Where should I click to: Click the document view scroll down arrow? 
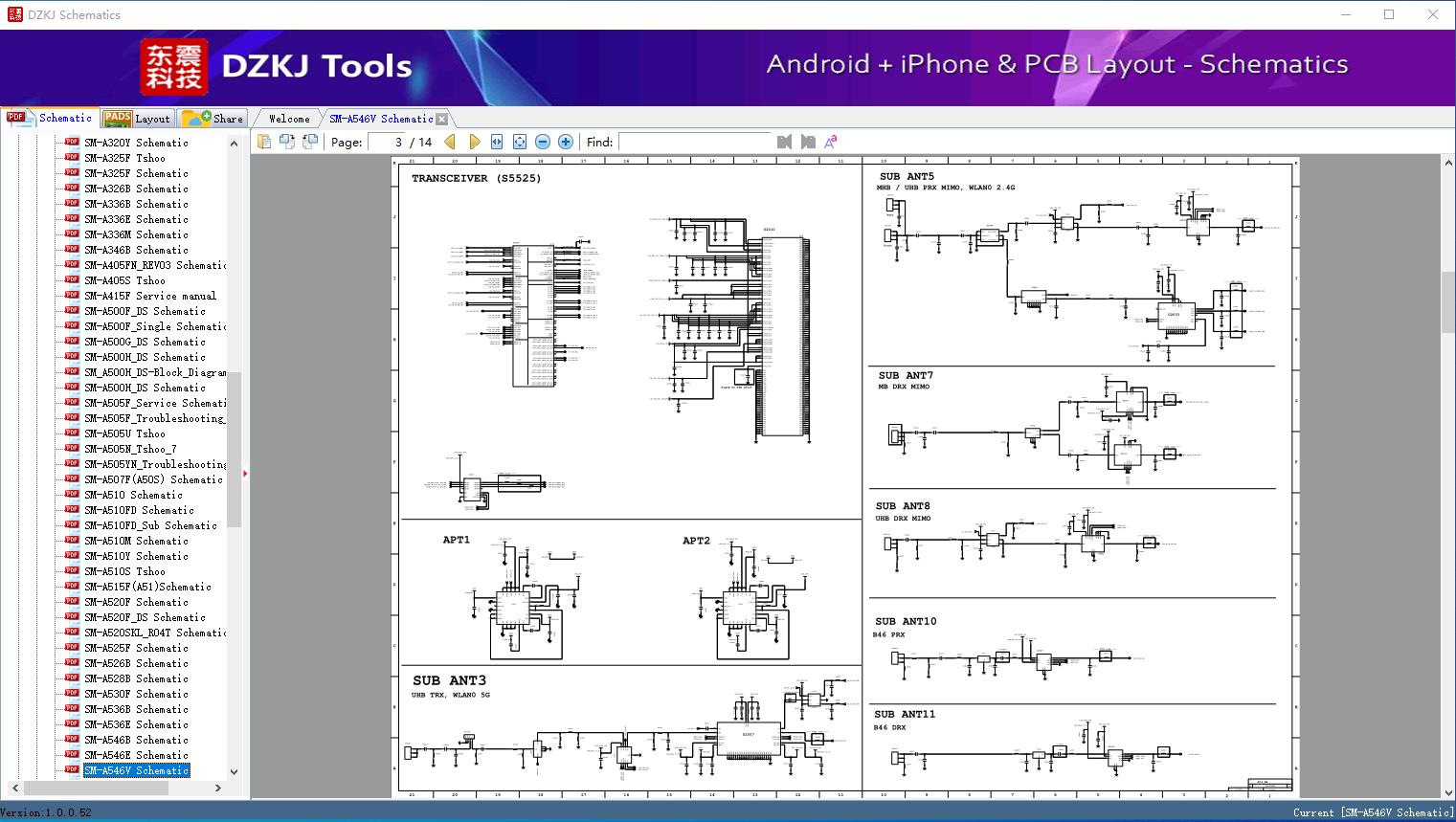coord(1448,791)
